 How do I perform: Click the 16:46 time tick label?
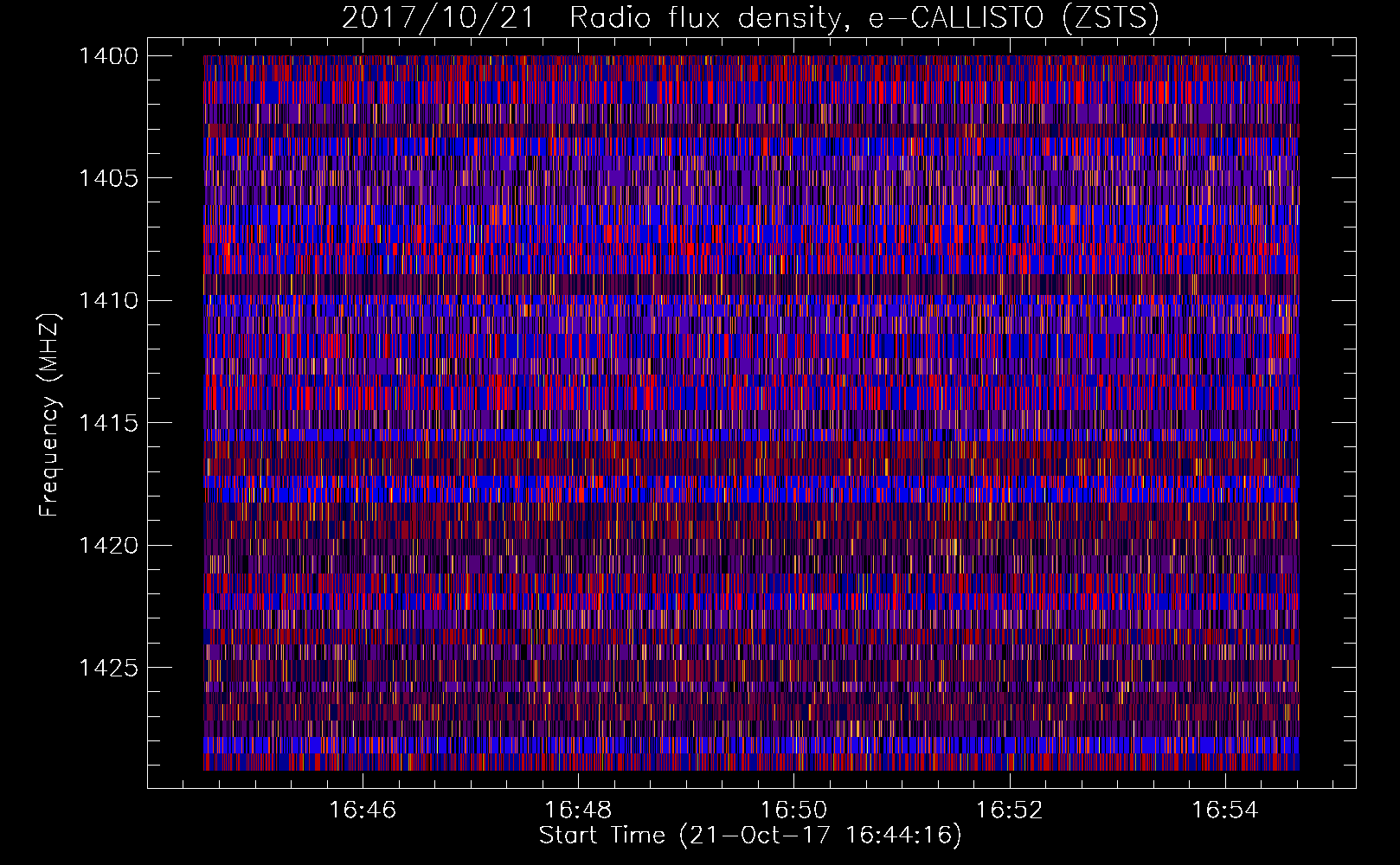tap(363, 811)
